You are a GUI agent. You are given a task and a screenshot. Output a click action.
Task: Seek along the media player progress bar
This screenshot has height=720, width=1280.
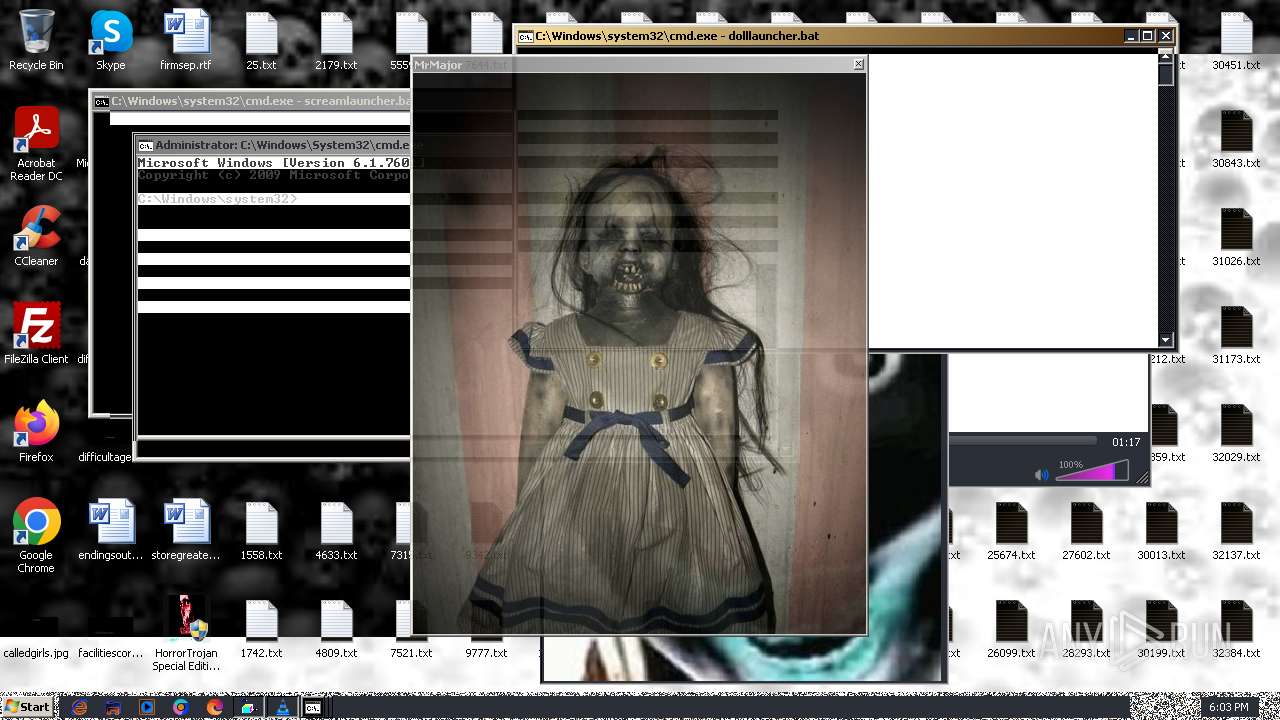click(x=1022, y=441)
